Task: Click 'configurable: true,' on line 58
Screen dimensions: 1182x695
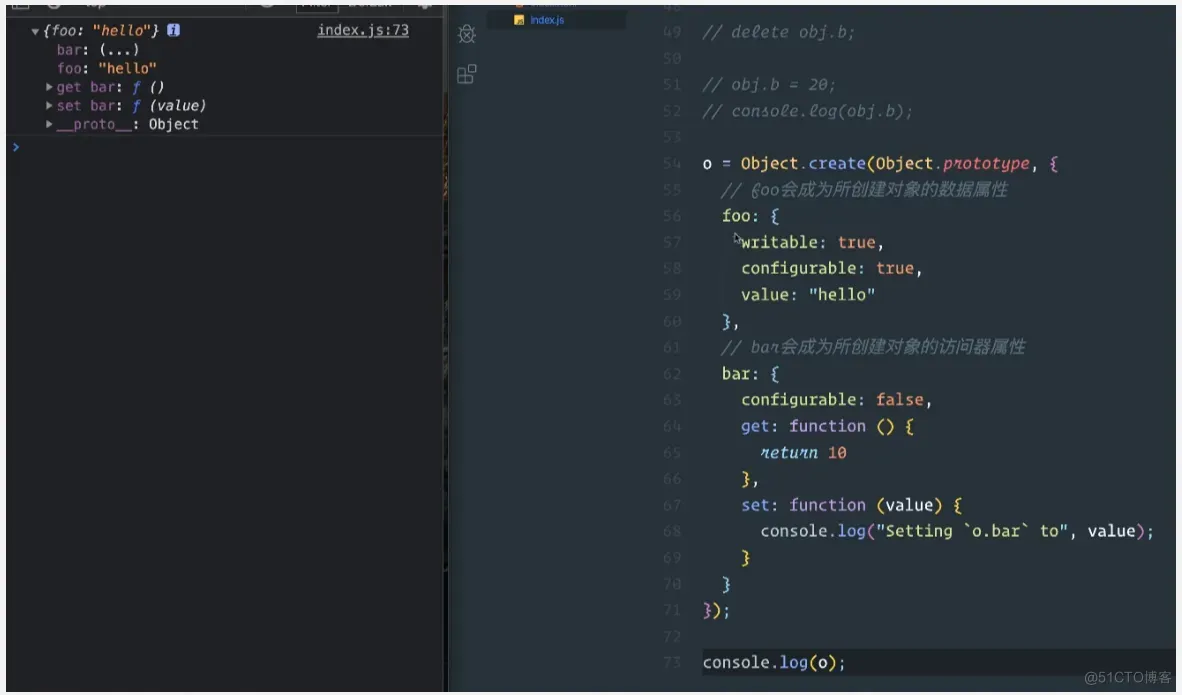Action: [x=831, y=268]
